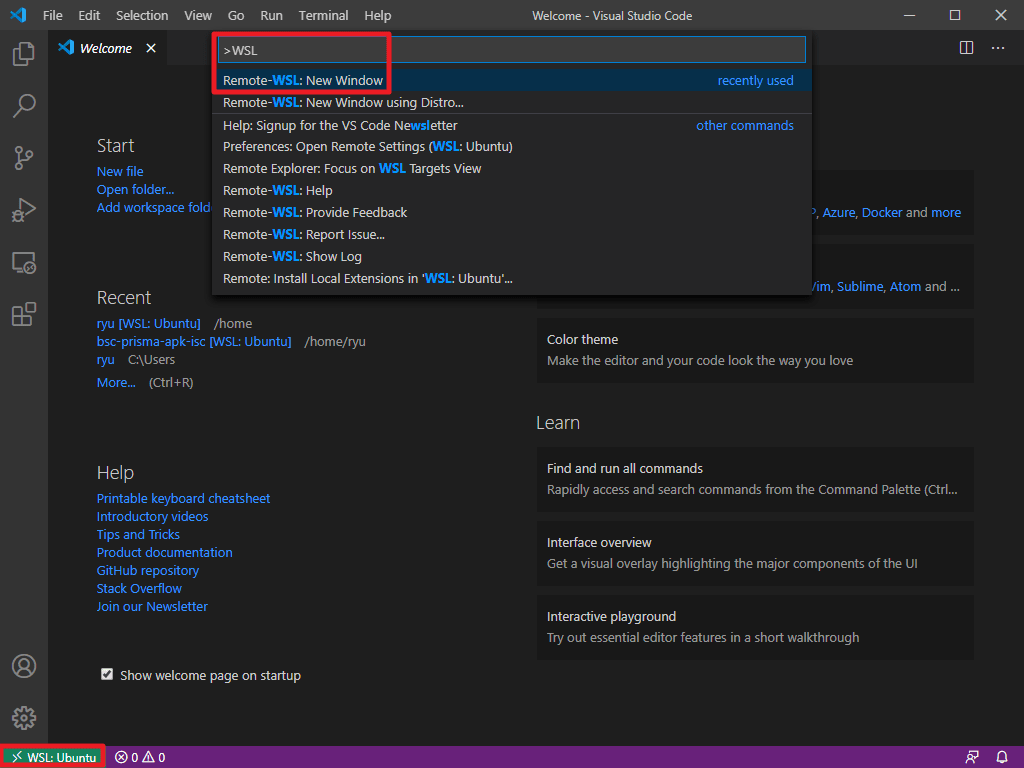The image size is (1024, 768).
Task: Open the Accounts icon in activity bar
Action: point(24,666)
